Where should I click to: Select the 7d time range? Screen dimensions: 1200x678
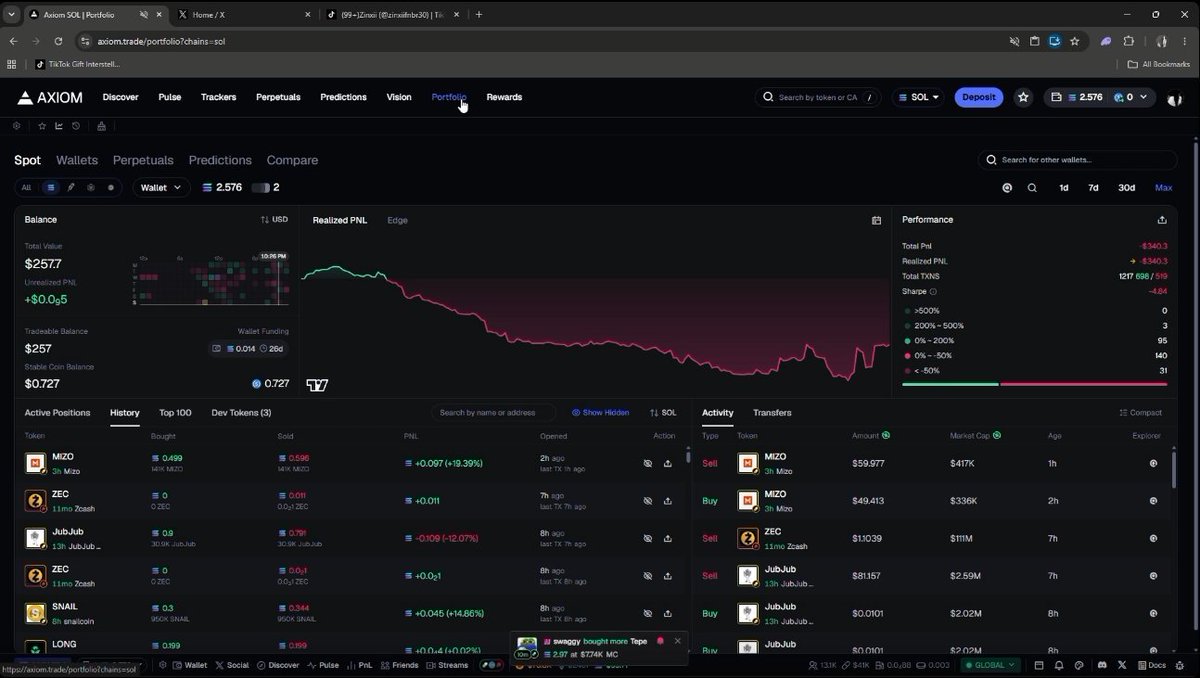click(x=1093, y=188)
